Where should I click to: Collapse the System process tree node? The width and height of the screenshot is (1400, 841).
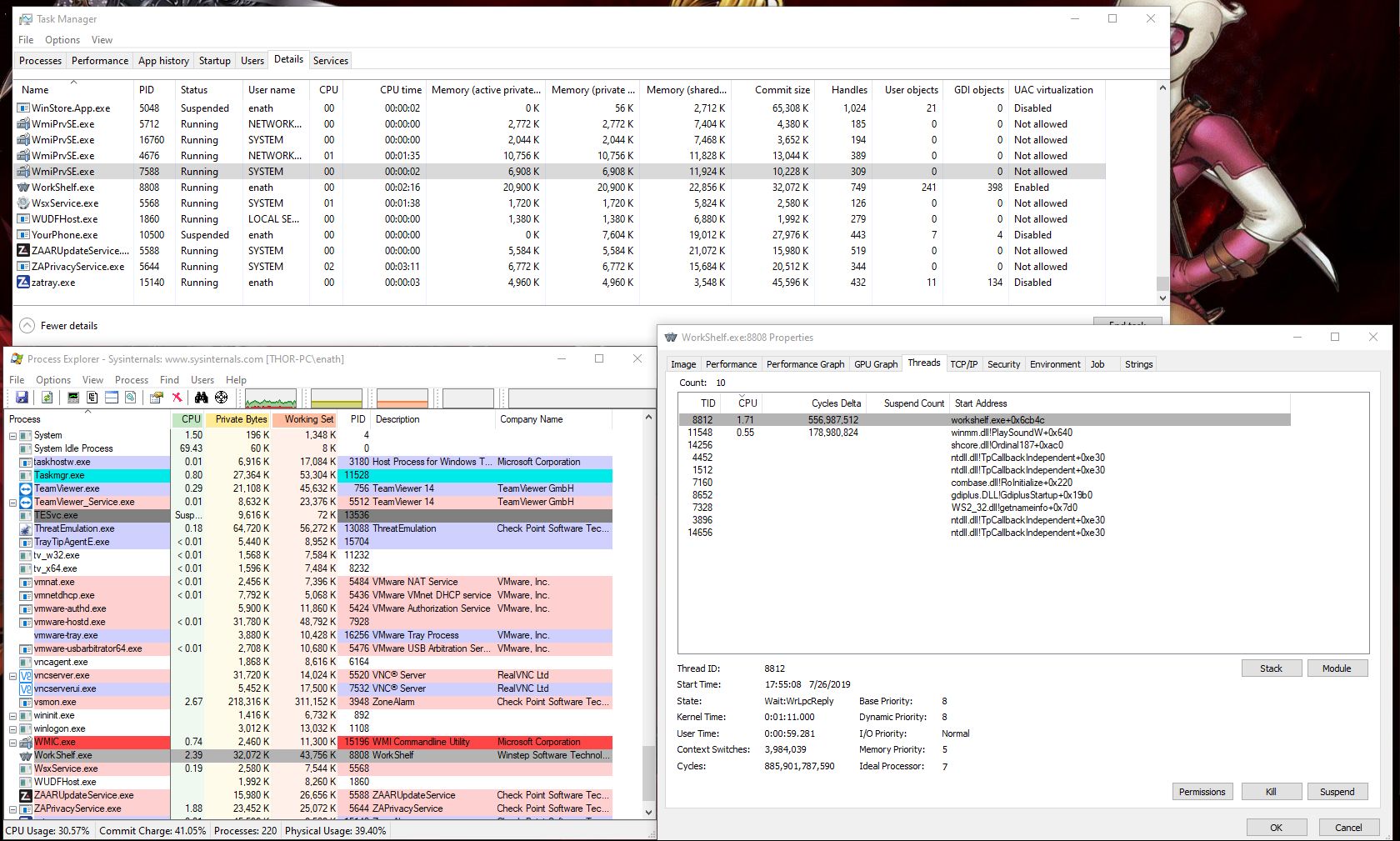(12, 435)
